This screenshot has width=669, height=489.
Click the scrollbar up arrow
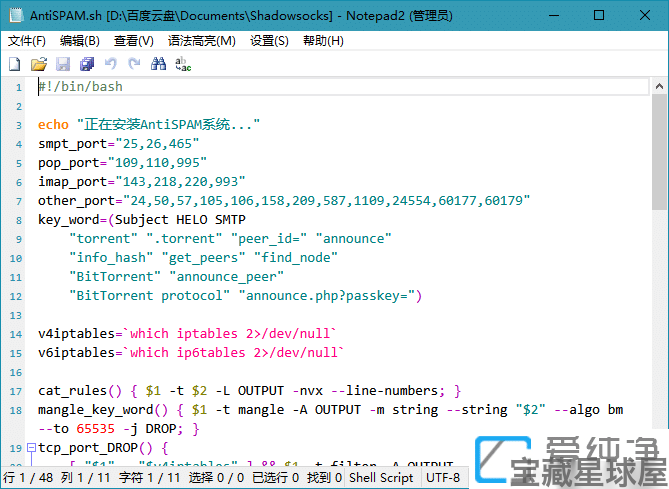659,87
